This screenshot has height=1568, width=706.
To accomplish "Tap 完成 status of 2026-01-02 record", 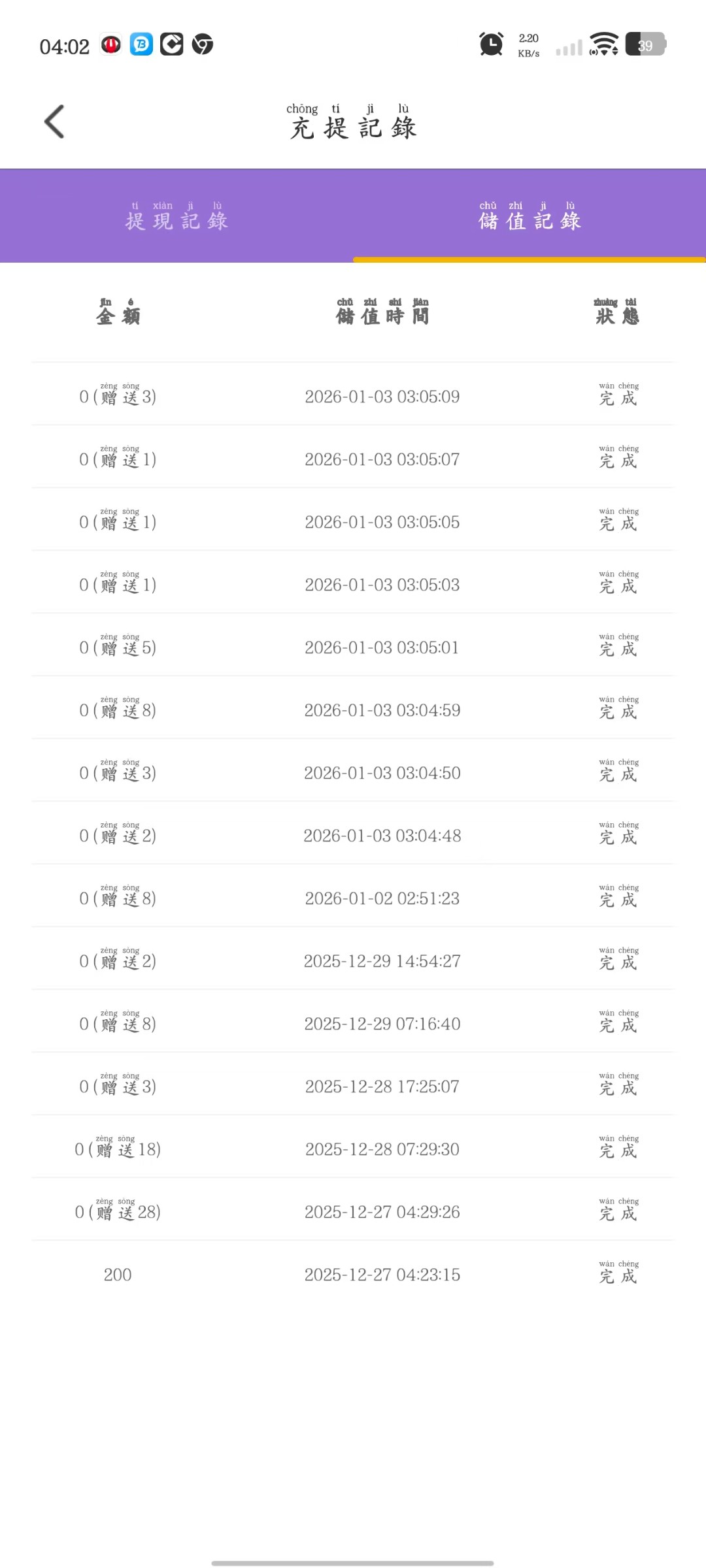I will pos(618,898).
